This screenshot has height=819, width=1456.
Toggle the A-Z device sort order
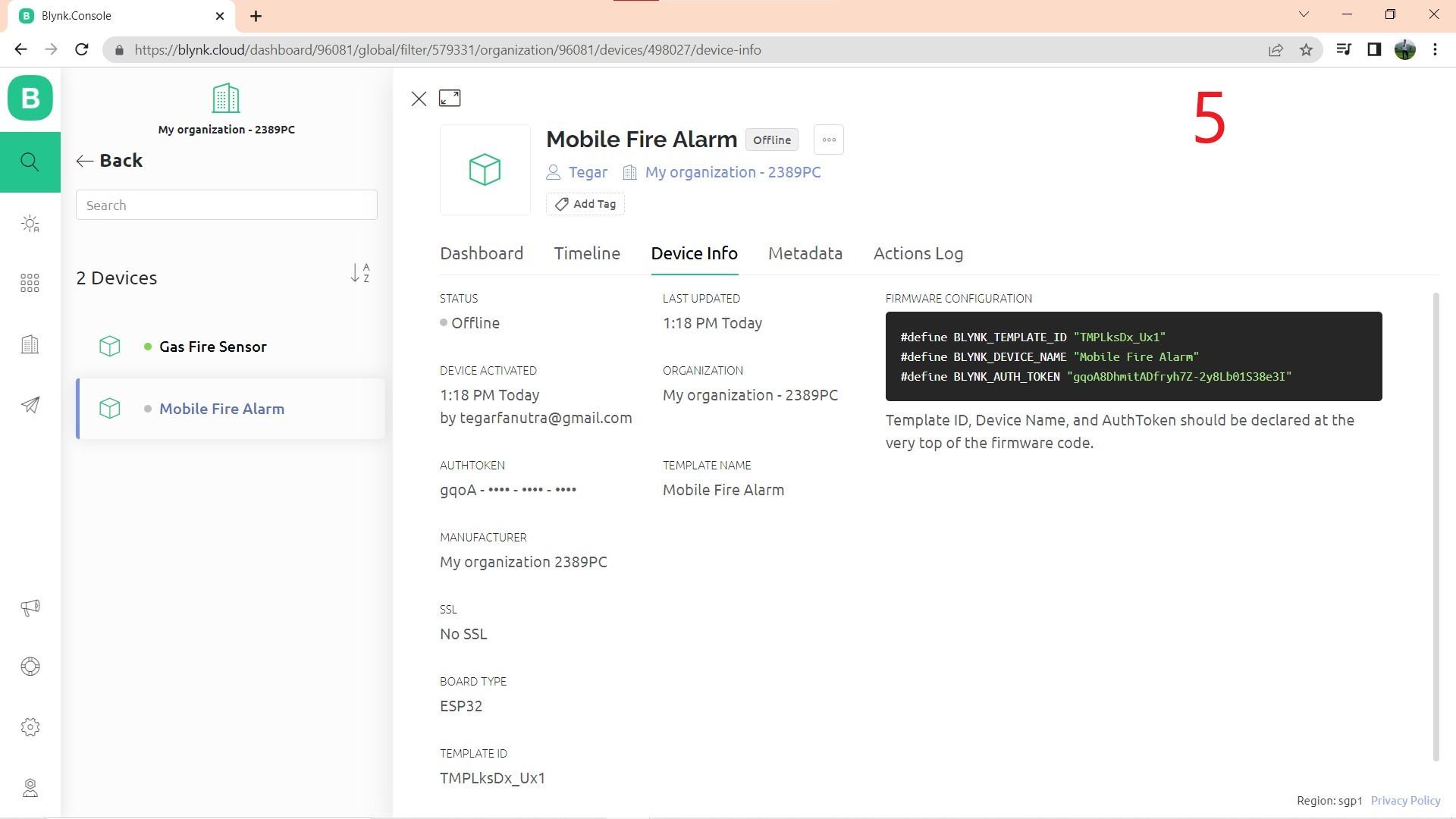(360, 274)
